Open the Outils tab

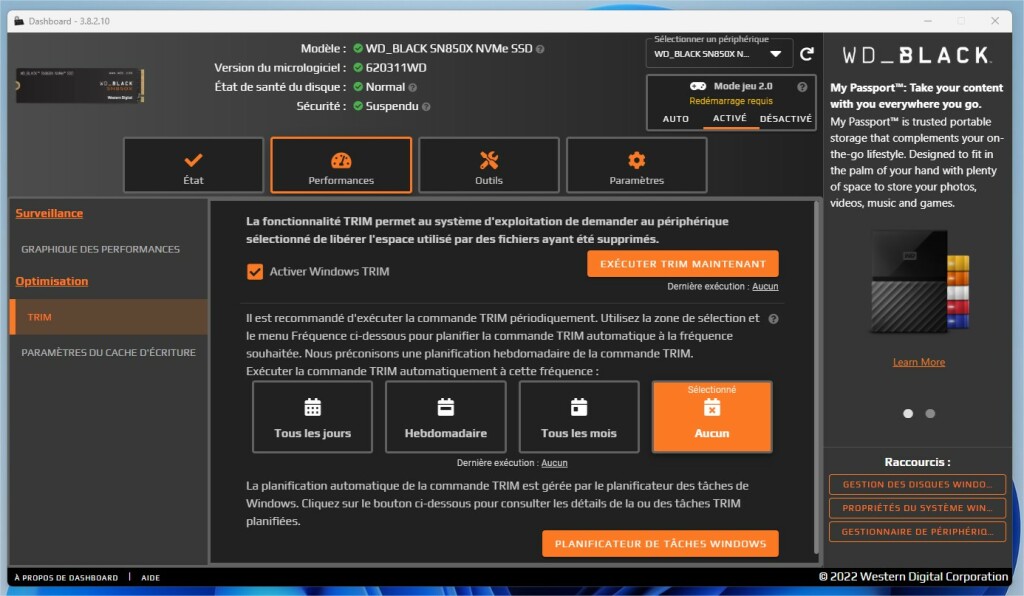tap(488, 165)
